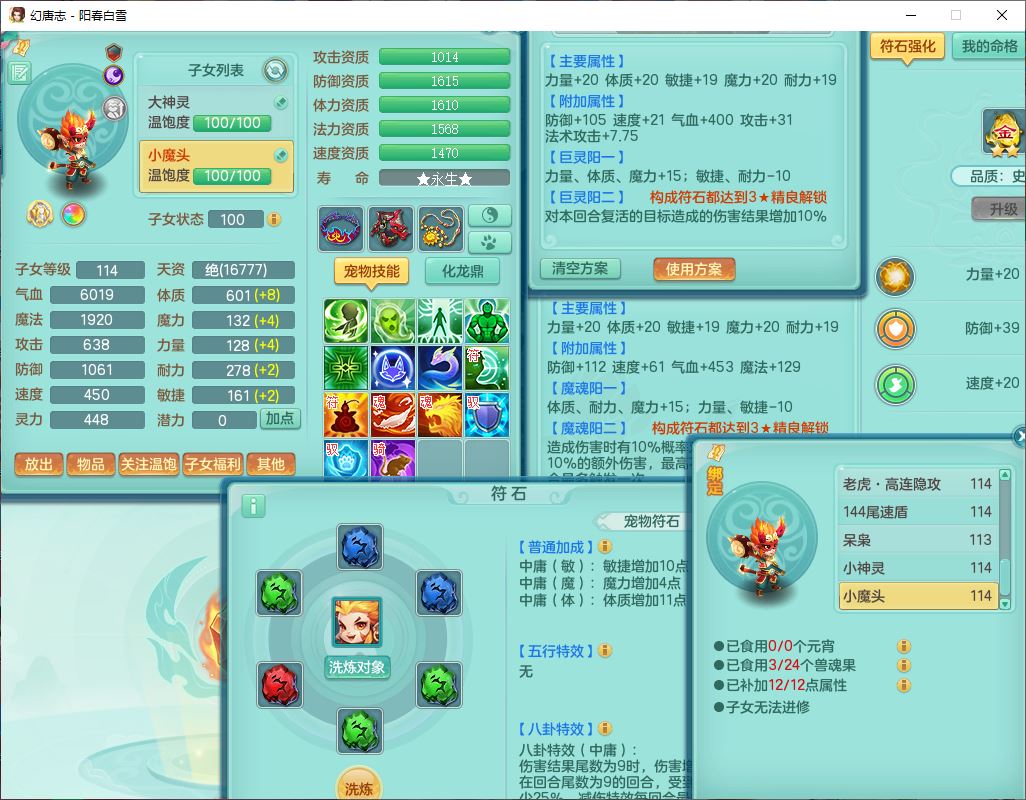The image size is (1026, 800).
Task: Refresh the 子女列表 children list
Action: click(275, 70)
